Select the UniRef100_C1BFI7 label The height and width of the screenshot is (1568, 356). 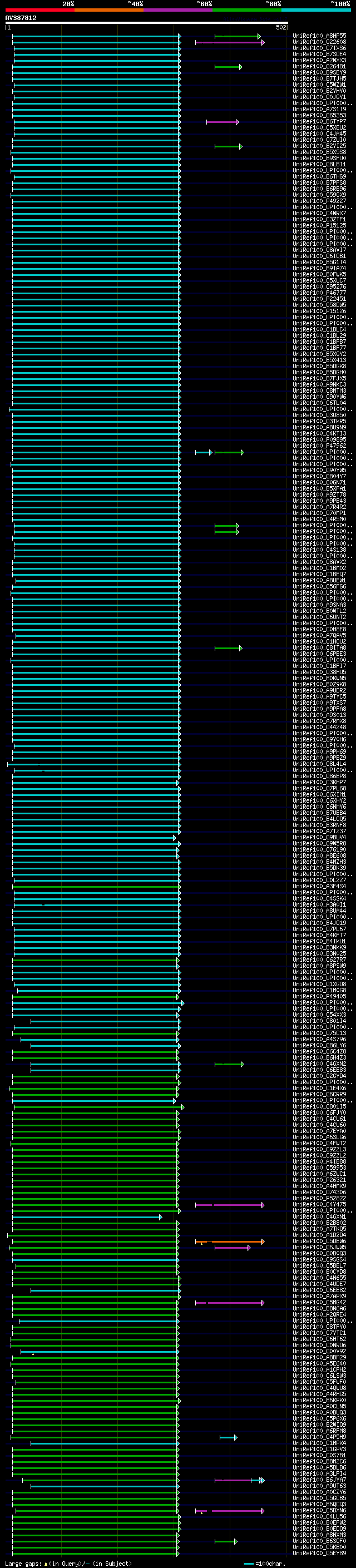pyautogui.click(x=319, y=666)
